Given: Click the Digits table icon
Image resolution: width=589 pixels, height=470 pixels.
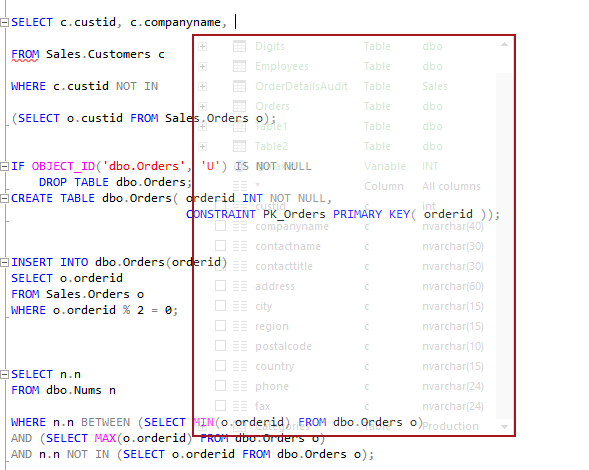Looking at the screenshot, I should [239, 46].
